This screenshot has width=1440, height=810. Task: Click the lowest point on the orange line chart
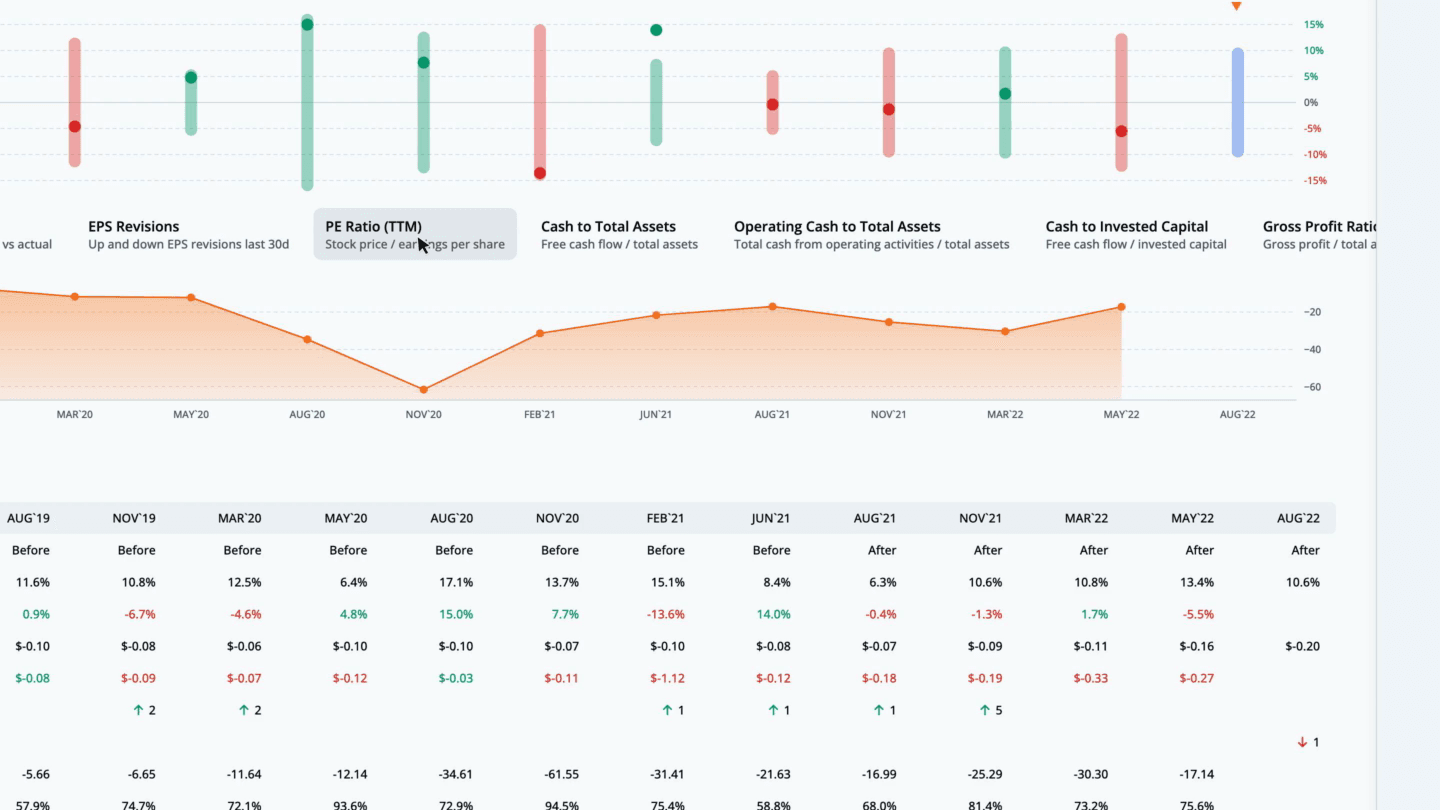(x=423, y=389)
